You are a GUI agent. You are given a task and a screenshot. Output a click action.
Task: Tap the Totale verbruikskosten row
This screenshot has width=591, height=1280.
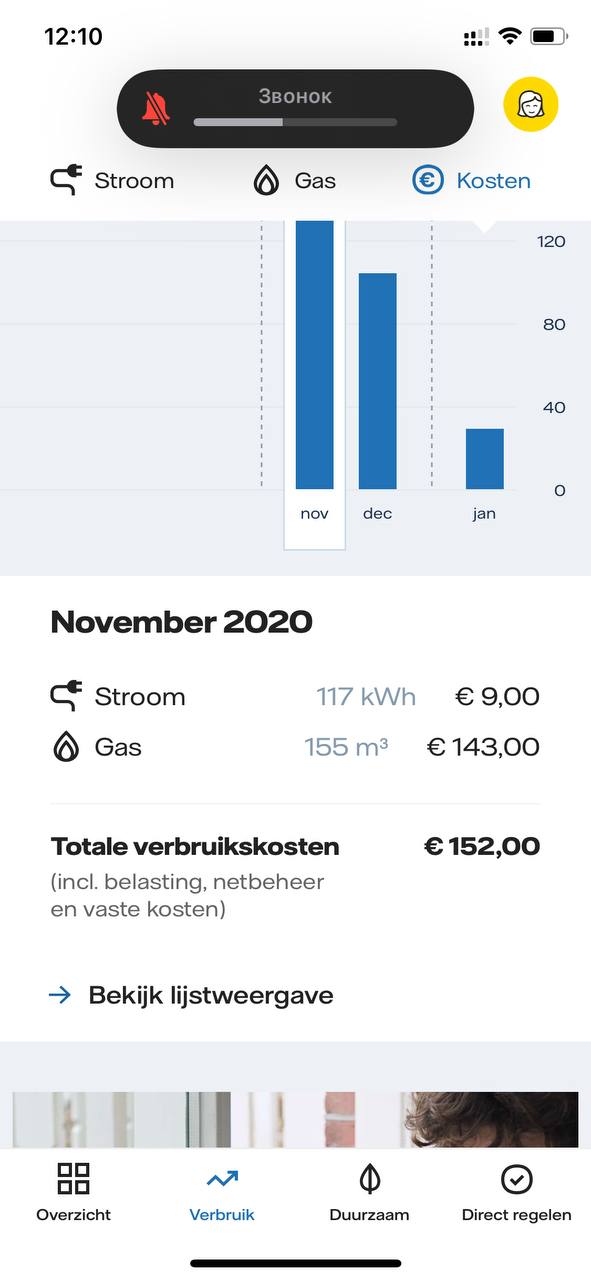tap(295, 847)
